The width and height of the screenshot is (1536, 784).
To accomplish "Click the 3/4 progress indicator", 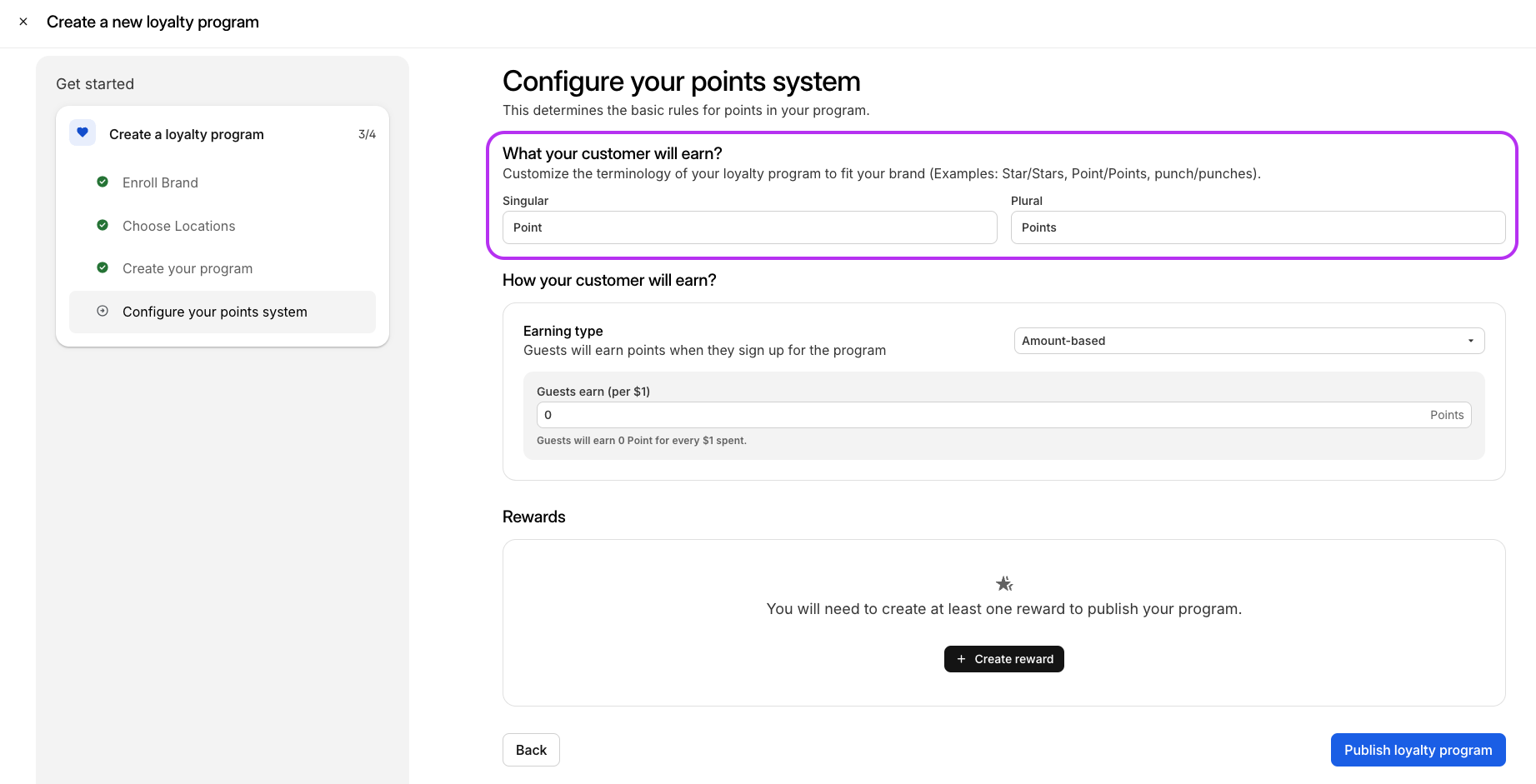I will point(367,134).
